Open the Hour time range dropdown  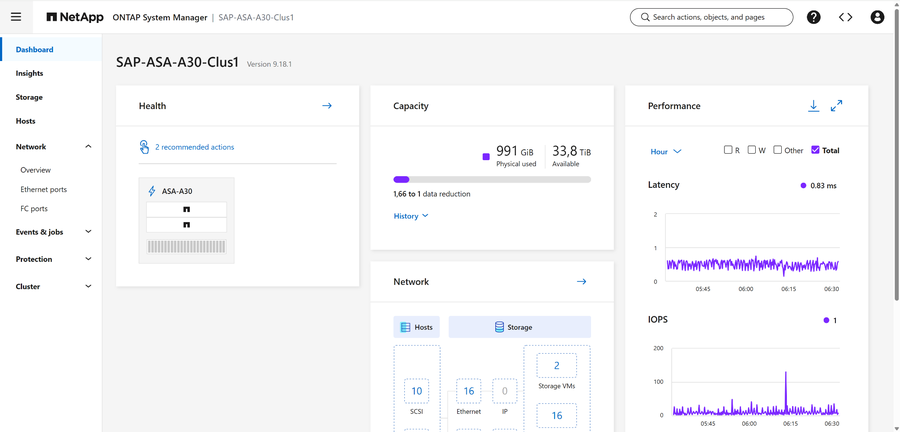click(665, 151)
